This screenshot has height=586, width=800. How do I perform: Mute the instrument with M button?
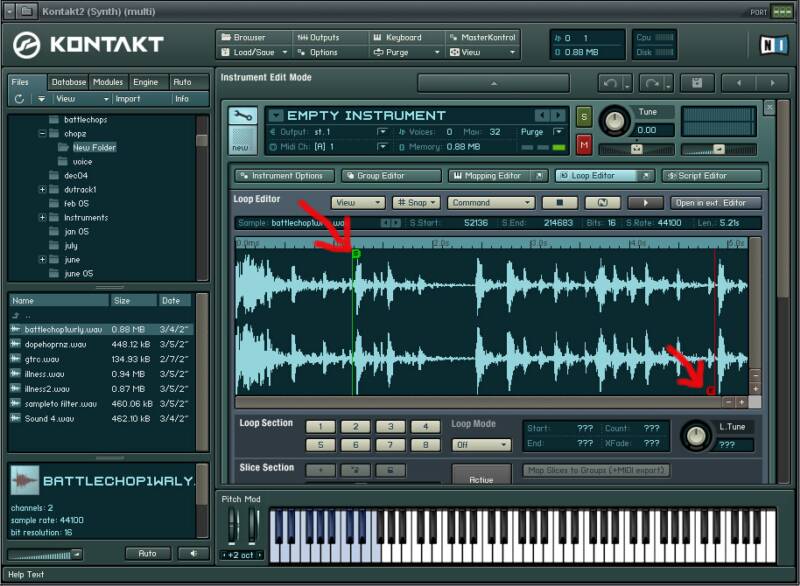click(x=584, y=145)
